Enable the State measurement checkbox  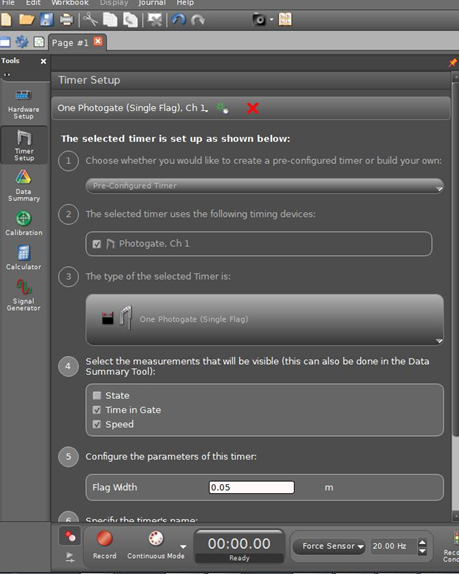click(x=97, y=395)
